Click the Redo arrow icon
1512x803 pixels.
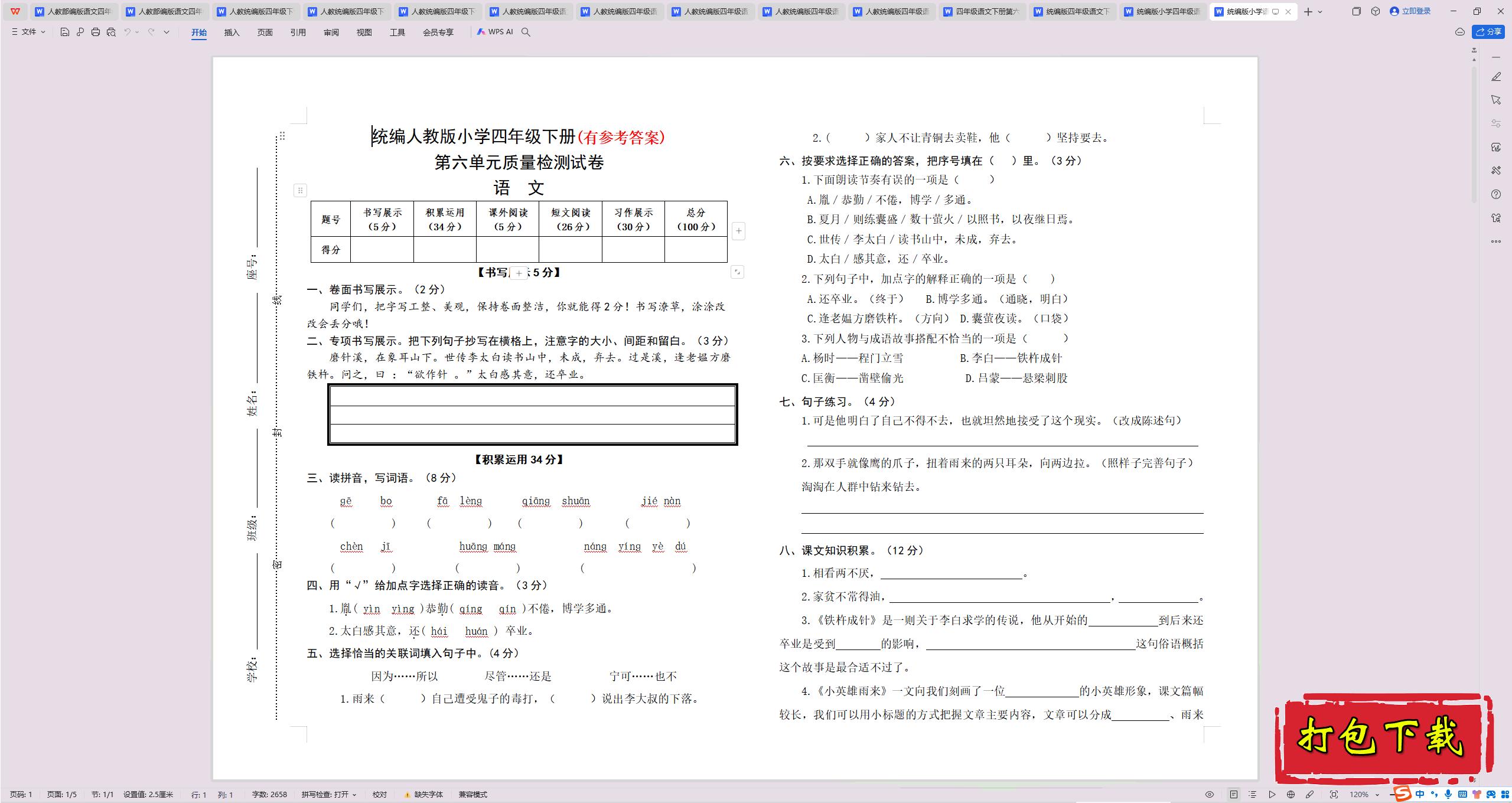(151, 32)
